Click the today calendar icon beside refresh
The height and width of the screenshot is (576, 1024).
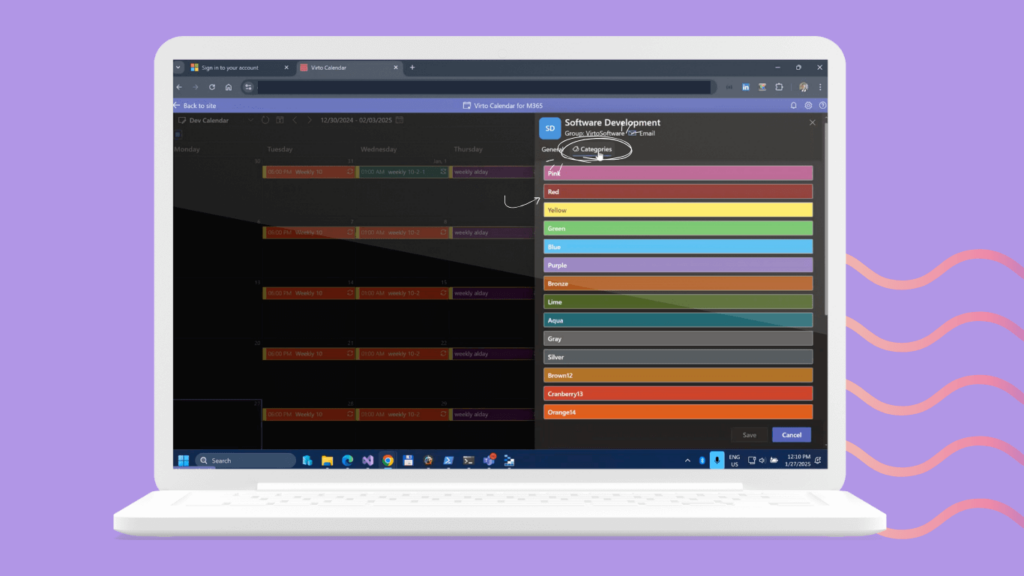[x=280, y=120]
